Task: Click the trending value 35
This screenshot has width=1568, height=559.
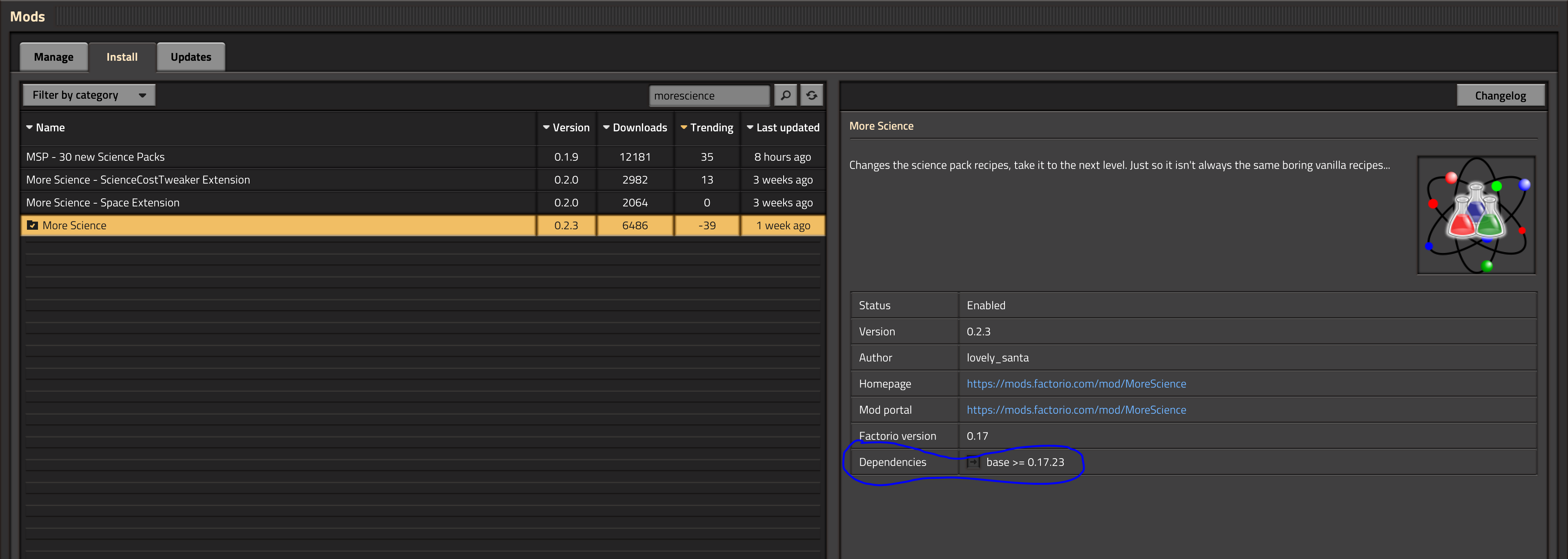Action: [707, 157]
